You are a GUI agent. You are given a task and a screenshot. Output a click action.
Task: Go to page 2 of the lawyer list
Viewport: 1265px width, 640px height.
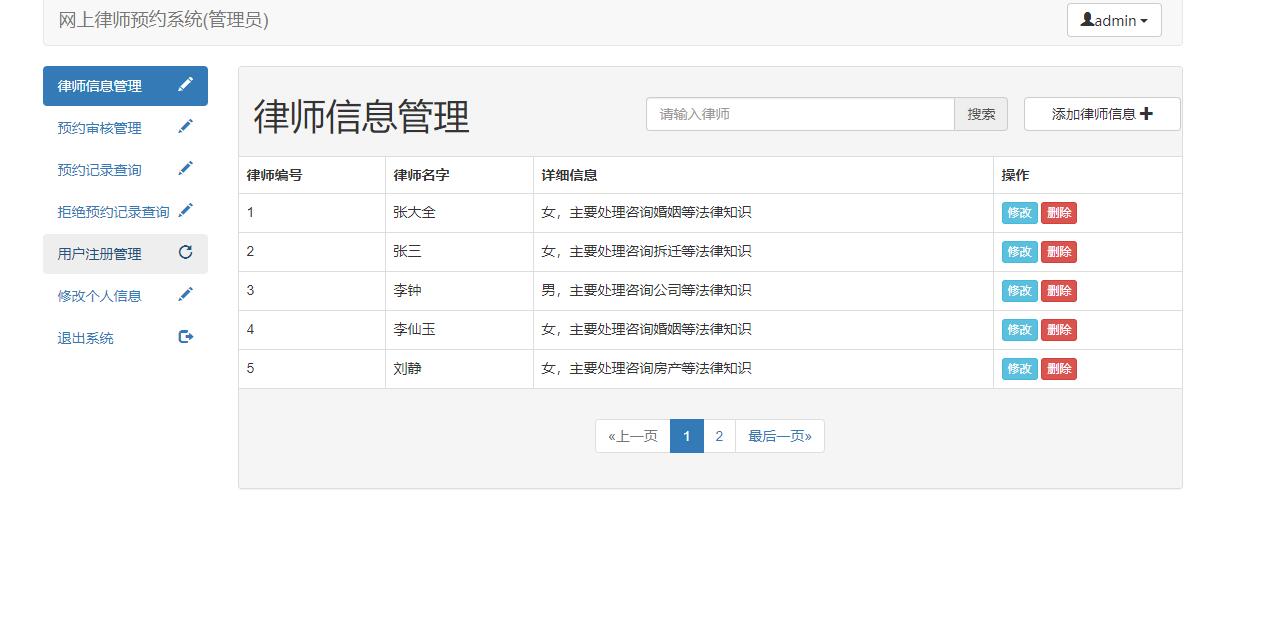tap(719, 436)
